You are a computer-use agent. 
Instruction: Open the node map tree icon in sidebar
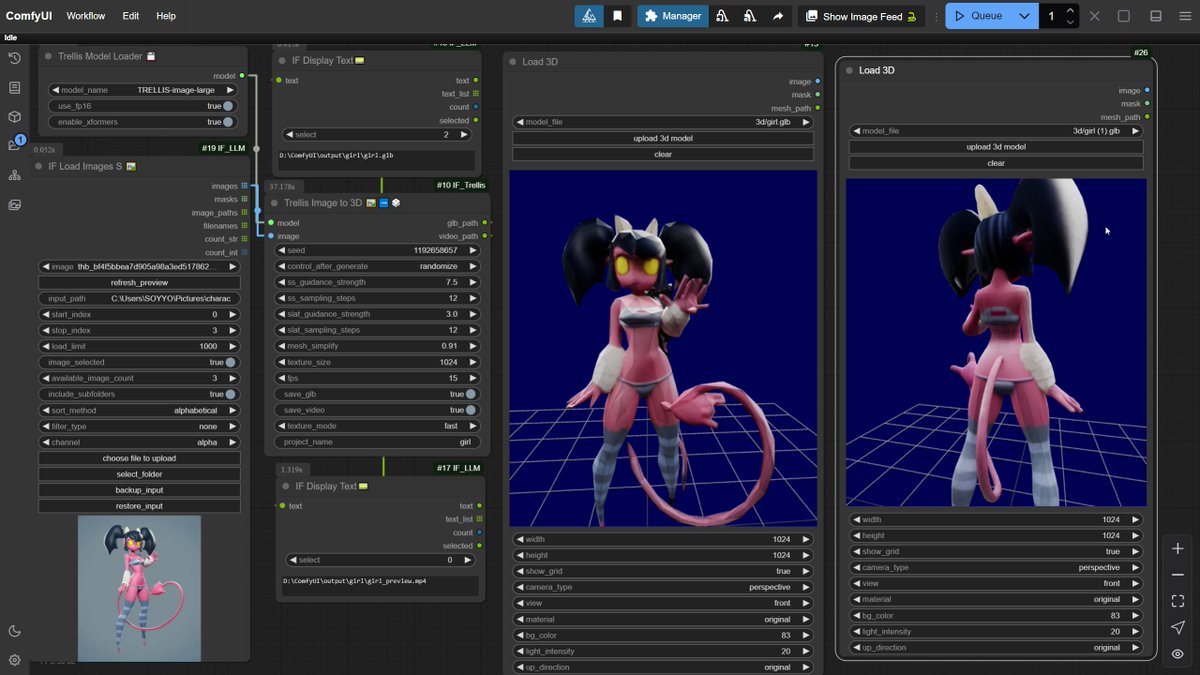(x=14, y=175)
